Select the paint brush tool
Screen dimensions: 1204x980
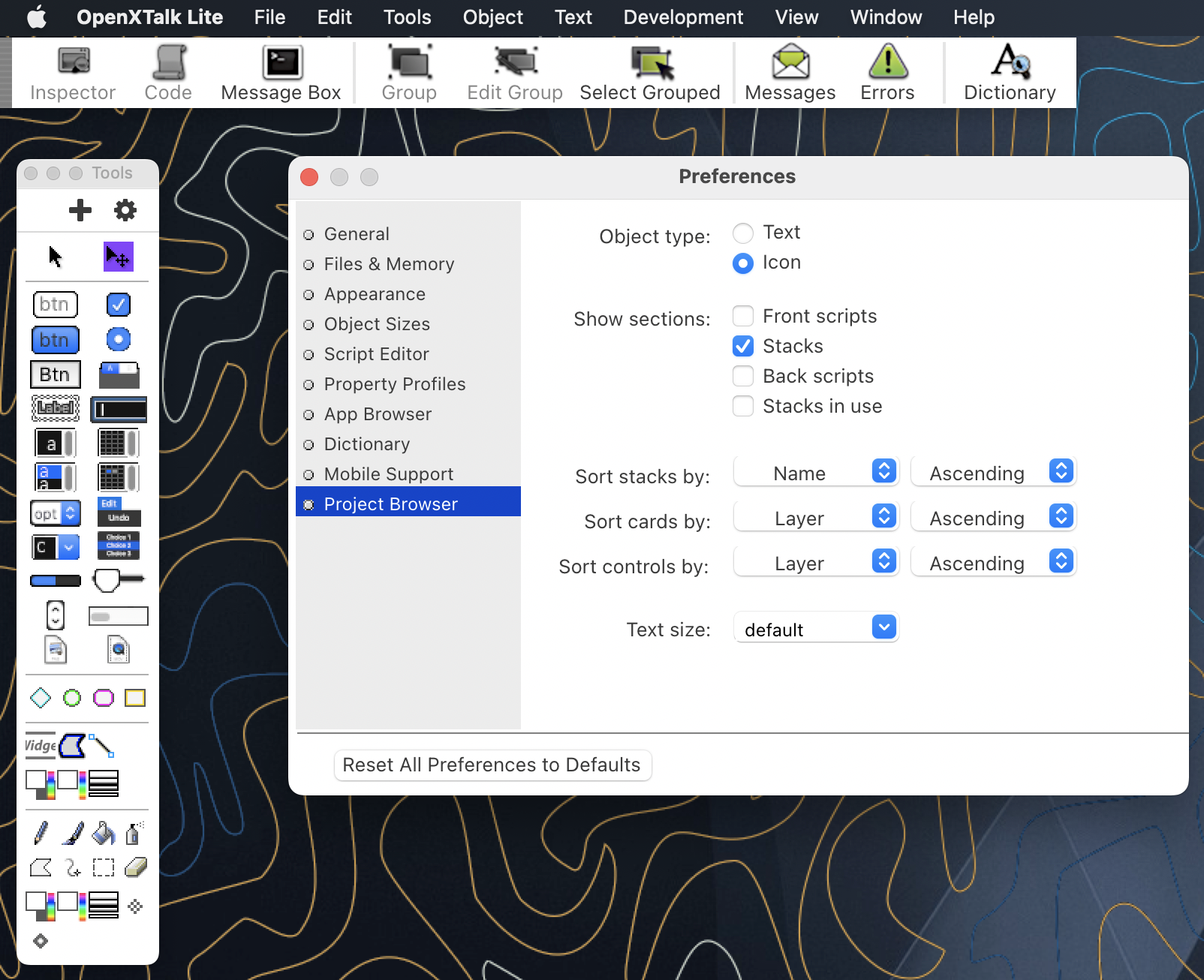point(73,833)
